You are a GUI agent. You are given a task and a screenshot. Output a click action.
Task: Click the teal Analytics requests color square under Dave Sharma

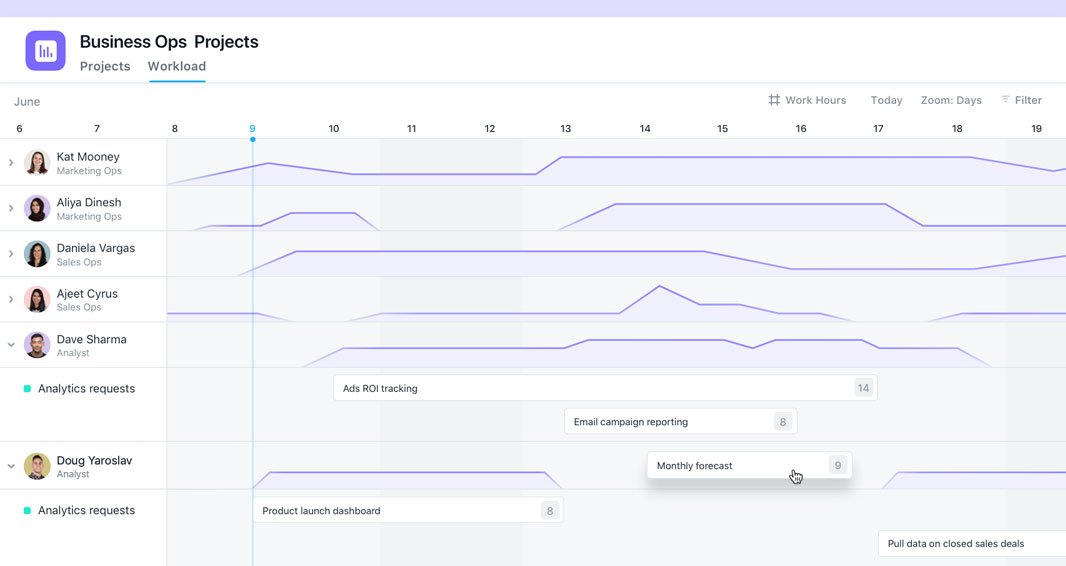27,389
